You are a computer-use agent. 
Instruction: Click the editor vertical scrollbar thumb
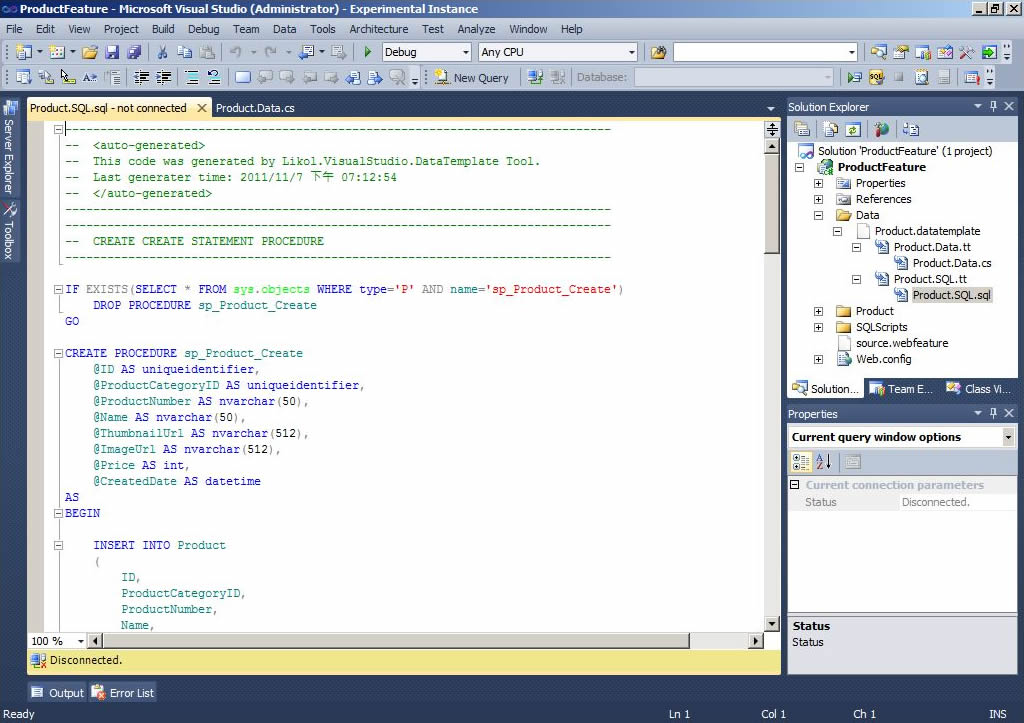(x=772, y=204)
